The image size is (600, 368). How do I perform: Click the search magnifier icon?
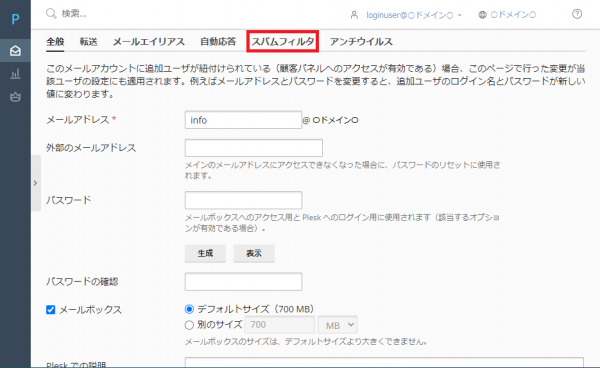pyautogui.click(x=51, y=14)
